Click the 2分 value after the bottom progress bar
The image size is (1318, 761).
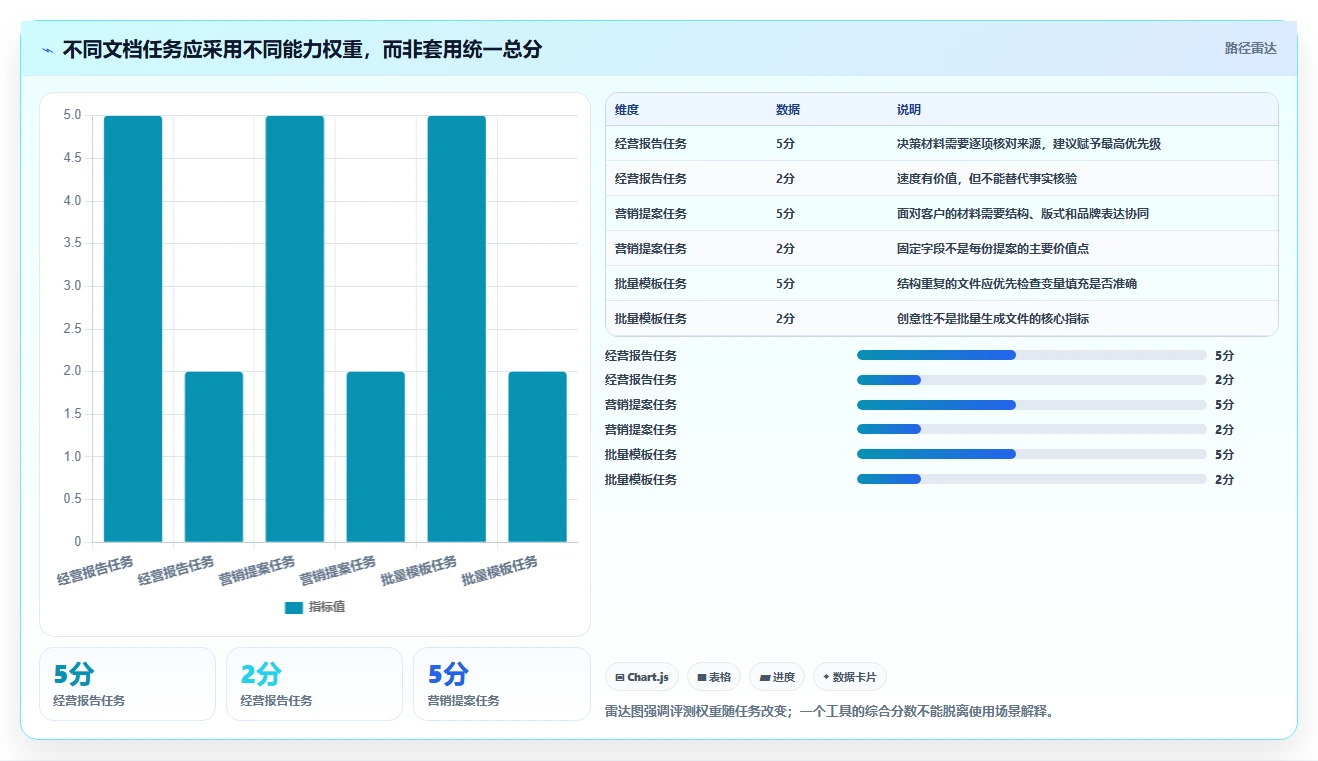point(1224,480)
